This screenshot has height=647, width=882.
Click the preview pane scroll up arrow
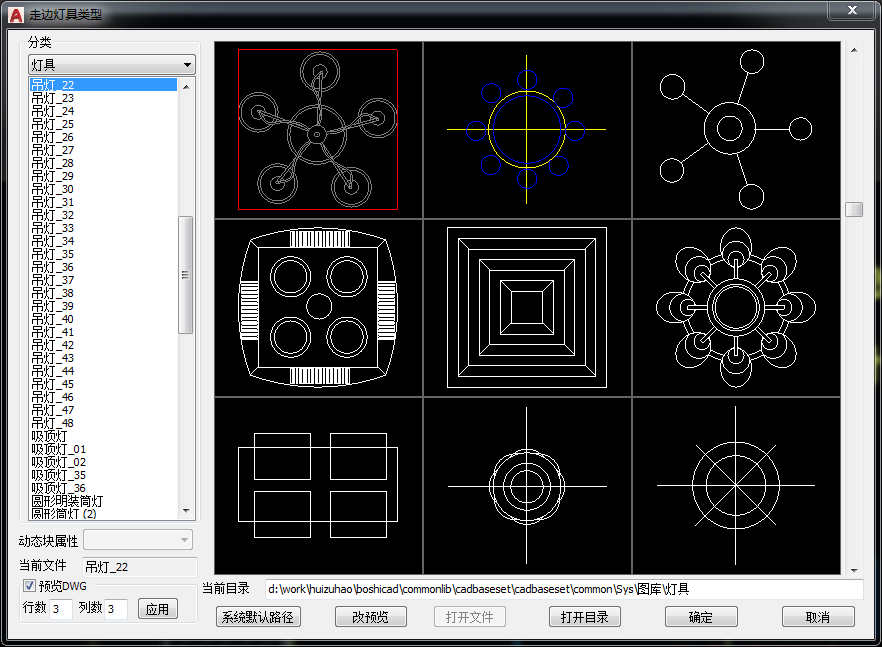click(854, 50)
